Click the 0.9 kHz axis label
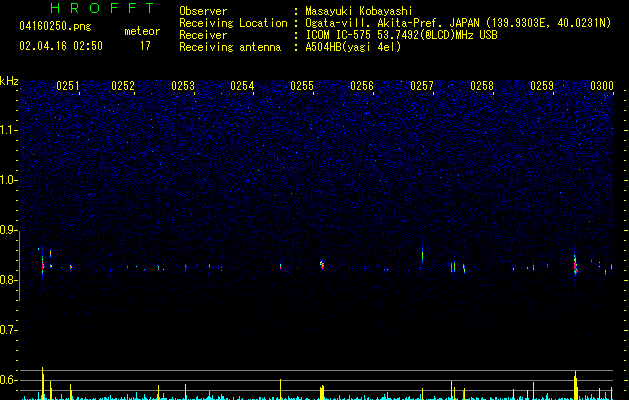The image size is (629, 400). [9, 230]
